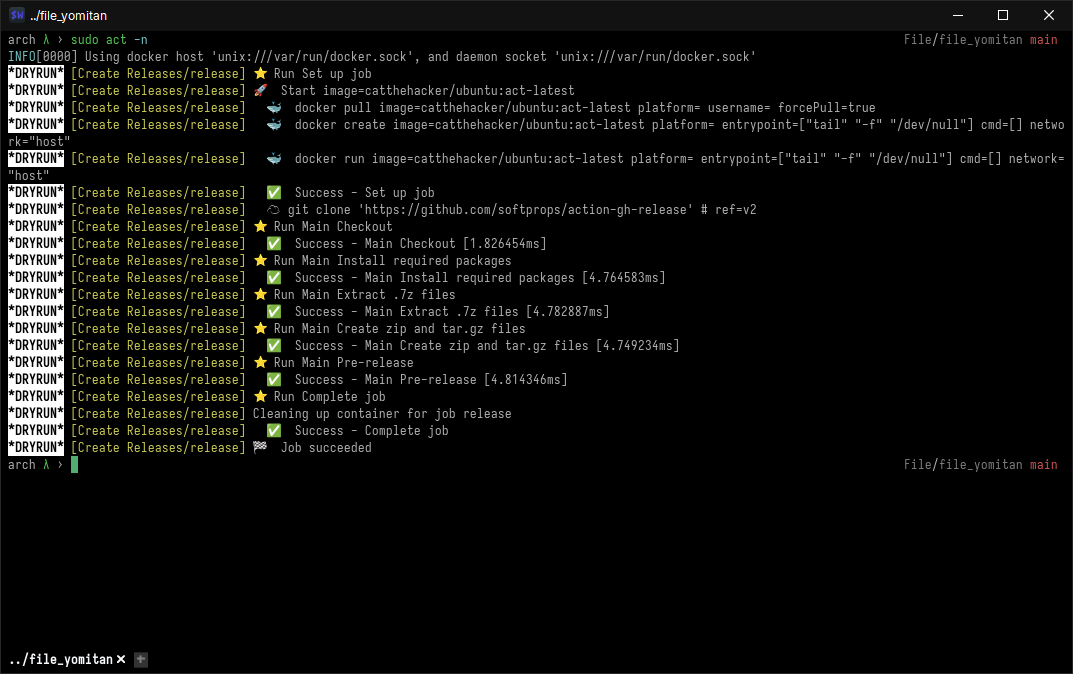
Task: Click the checkmark on 'Success - Main Extract .7z files'
Action: click(274, 312)
